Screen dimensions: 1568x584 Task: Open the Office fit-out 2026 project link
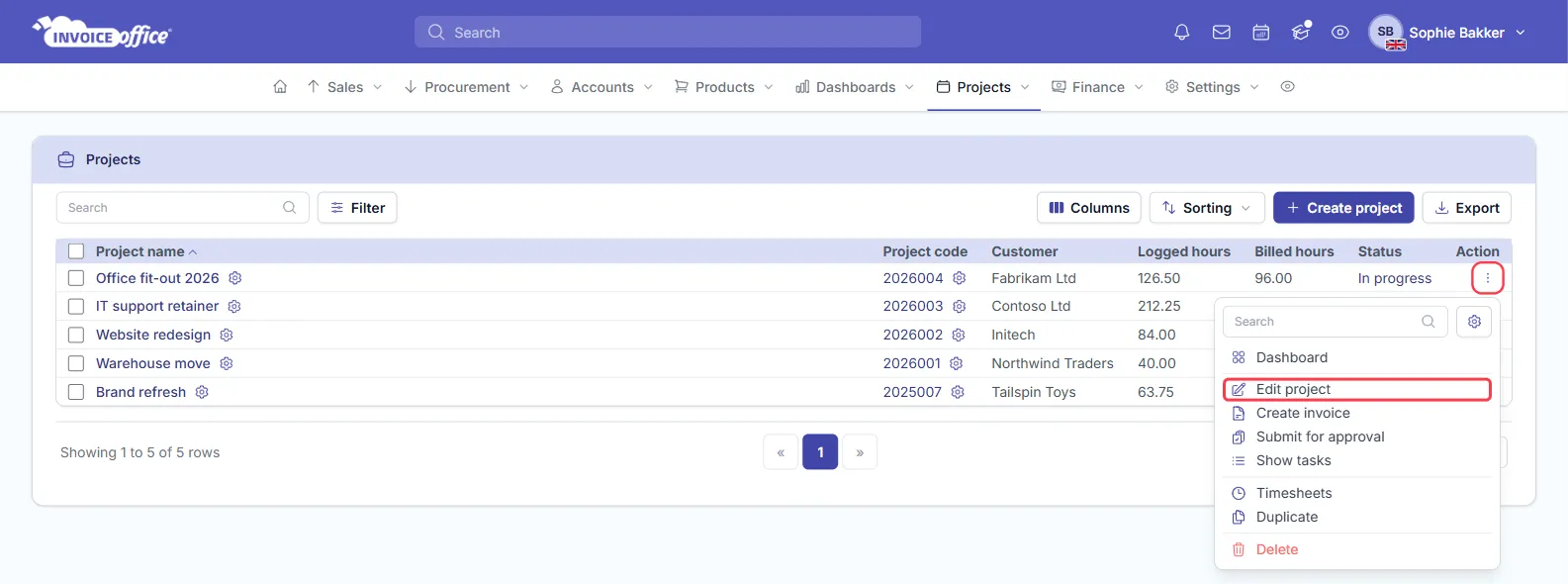click(x=157, y=278)
